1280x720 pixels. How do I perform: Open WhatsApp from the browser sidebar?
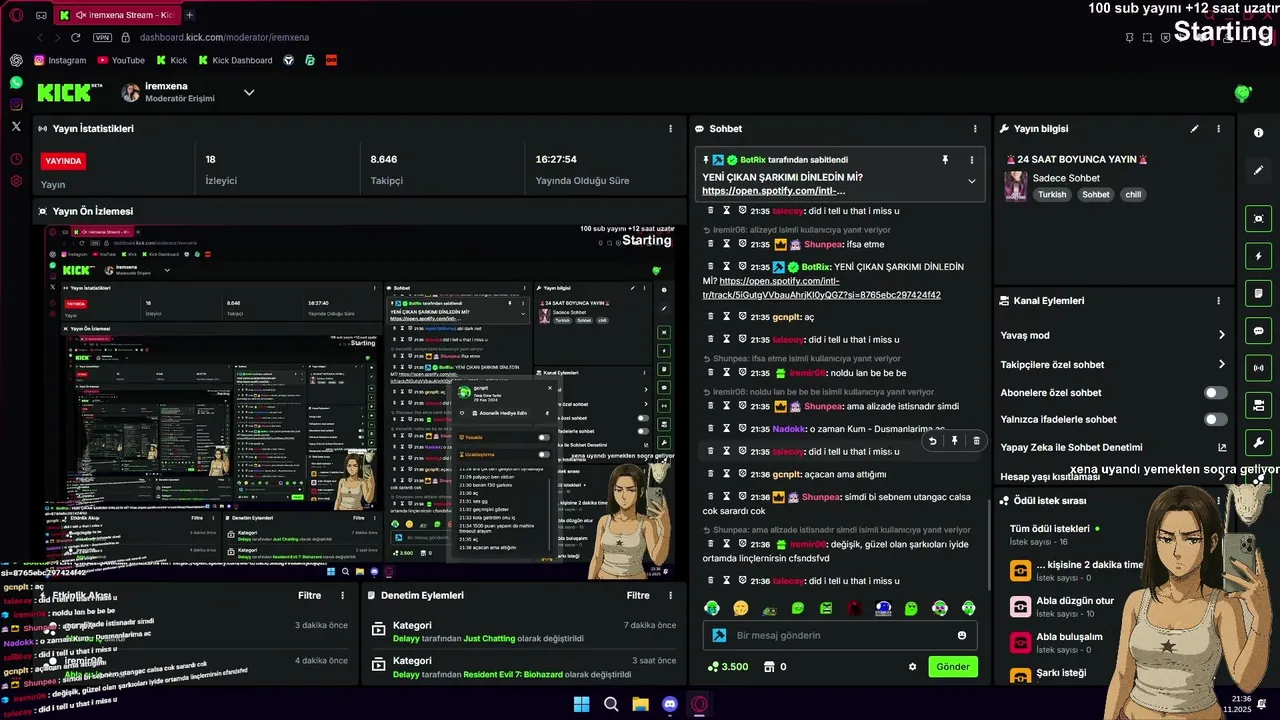click(16, 82)
